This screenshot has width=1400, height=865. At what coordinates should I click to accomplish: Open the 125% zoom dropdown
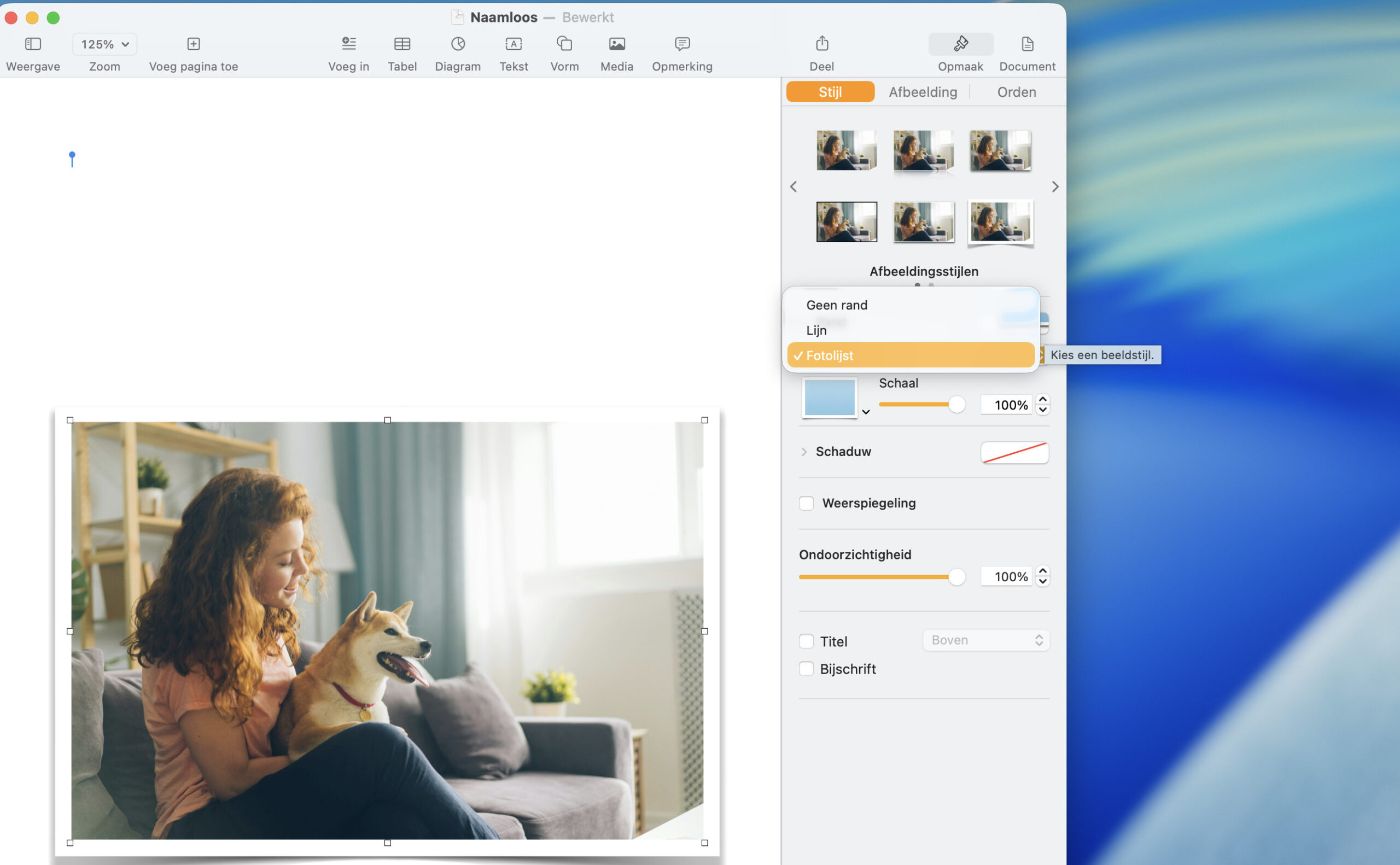pos(104,44)
